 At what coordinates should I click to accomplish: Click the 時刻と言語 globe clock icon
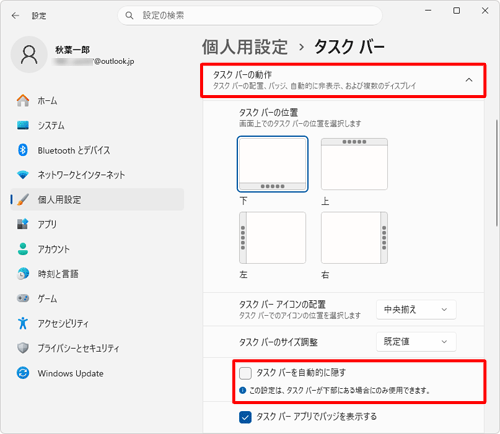coord(23,274)
